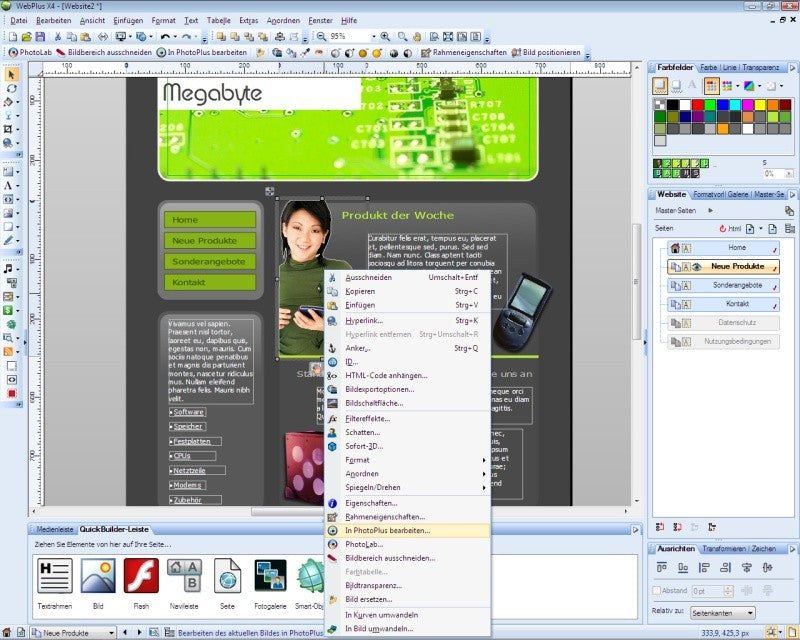
Task: Click the Open folder toolbar icon
Action: 27,37
